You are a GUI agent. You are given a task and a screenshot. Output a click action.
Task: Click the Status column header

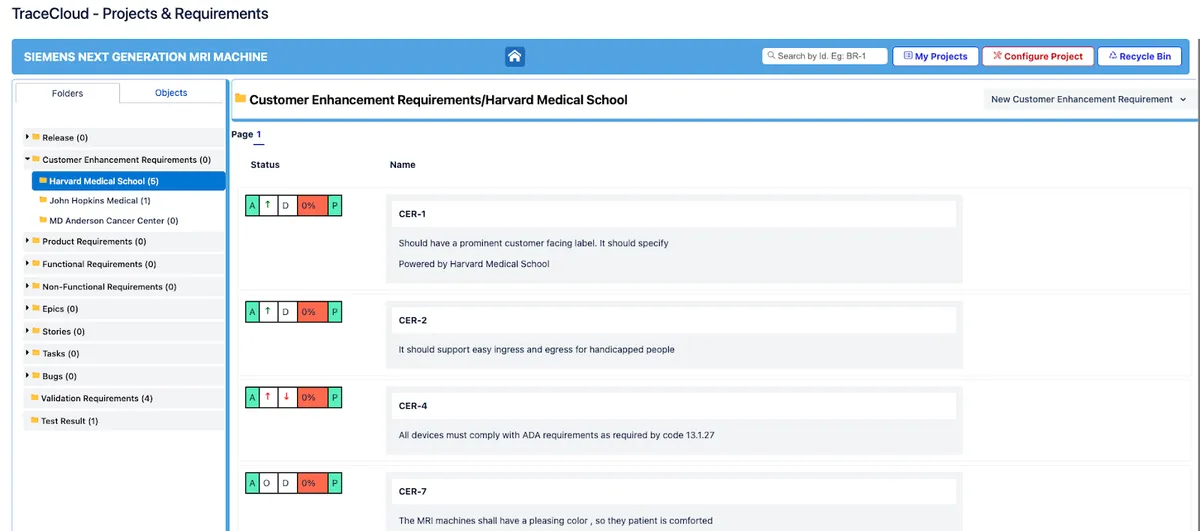[265, 164]
